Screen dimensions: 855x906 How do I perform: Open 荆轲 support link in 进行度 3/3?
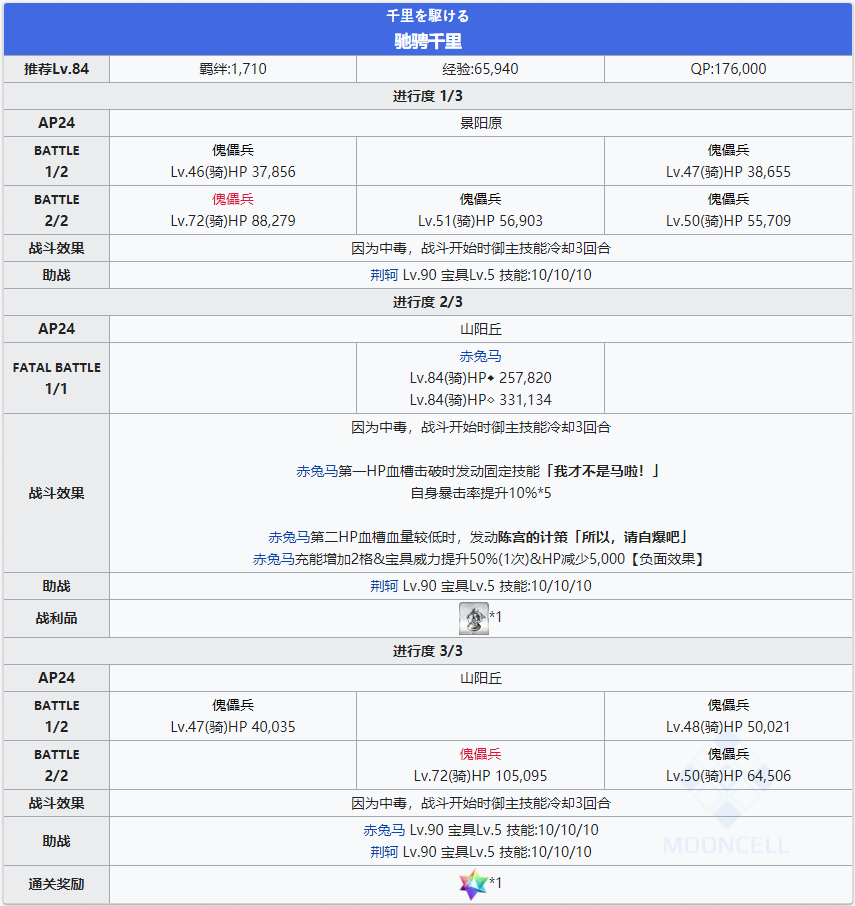pyautogui.click(x=384, y=852)
